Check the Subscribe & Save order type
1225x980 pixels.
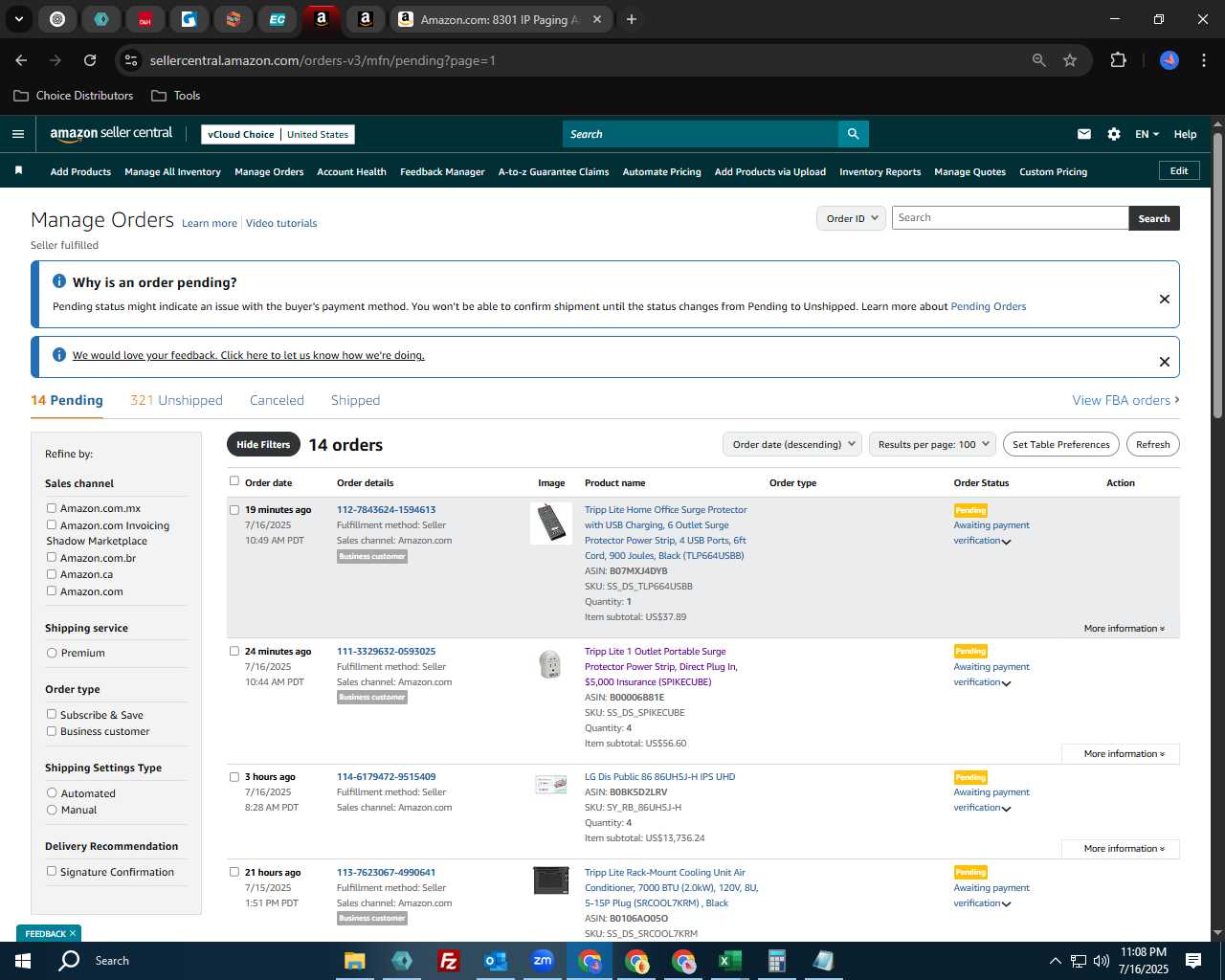52,714
